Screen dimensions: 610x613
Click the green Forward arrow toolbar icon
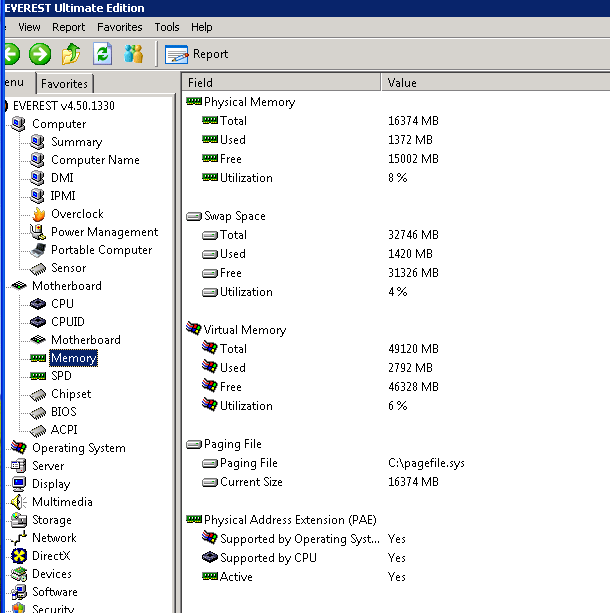pyautogui.click(x=40, y=54)
